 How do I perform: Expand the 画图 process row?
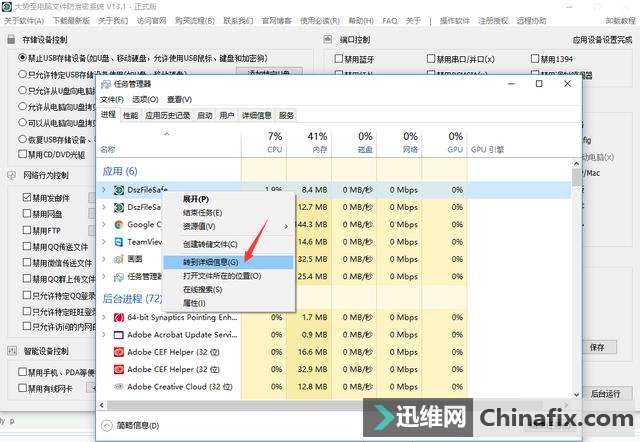104,259
